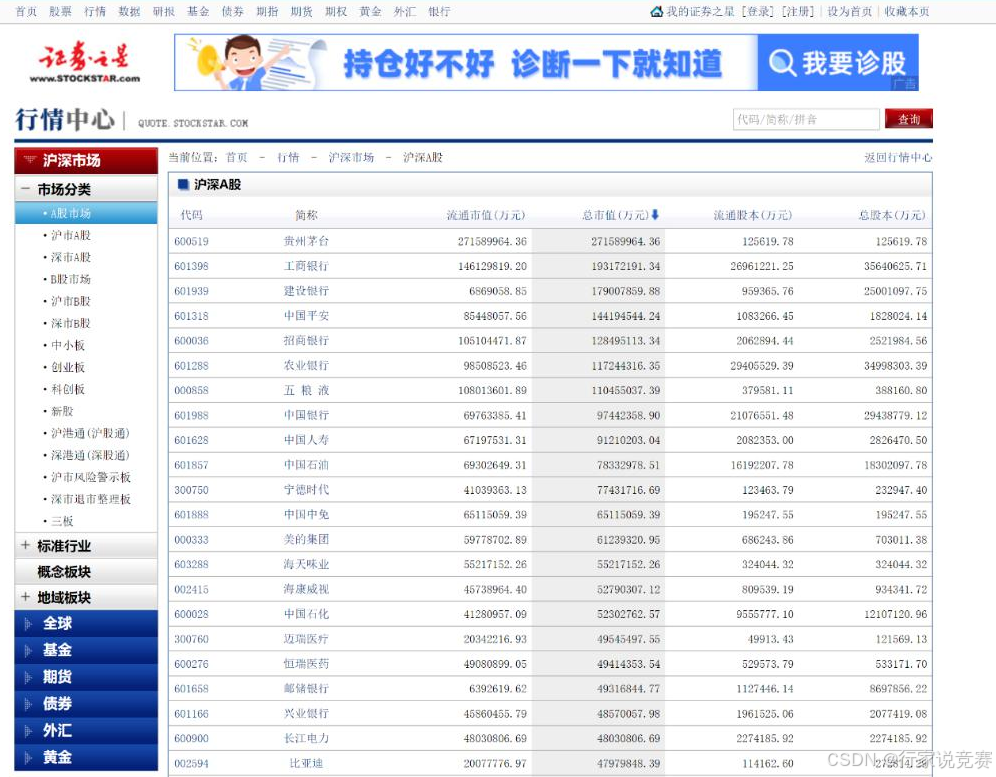The image size is (996, 777).
Task: Click the 注册 link
Action: (x=798, y=11)
